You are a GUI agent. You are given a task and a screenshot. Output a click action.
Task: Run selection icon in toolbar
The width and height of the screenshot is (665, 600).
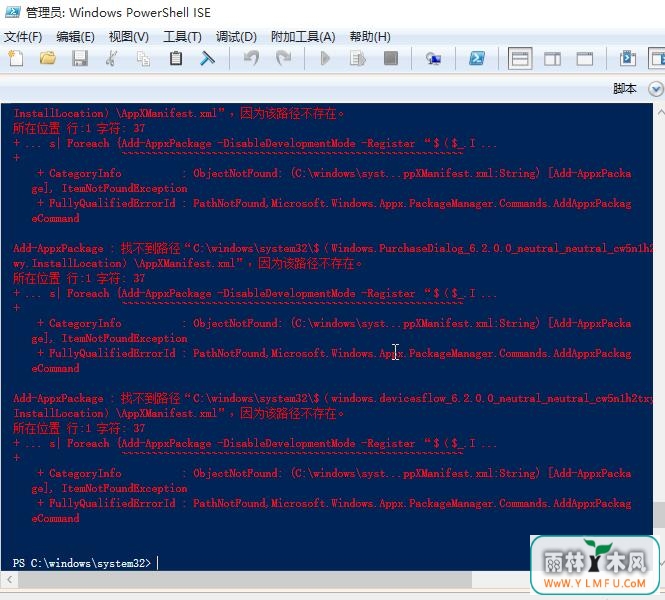tap(358, 58)
